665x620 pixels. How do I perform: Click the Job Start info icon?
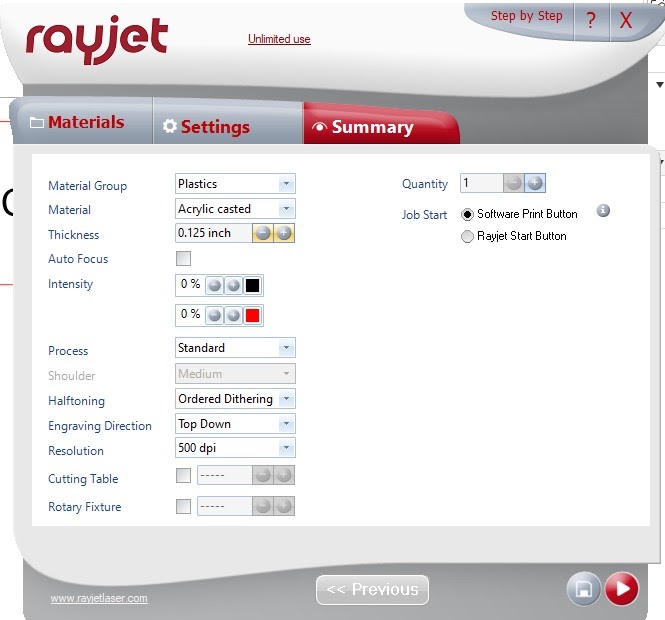[x=603, y=211]
